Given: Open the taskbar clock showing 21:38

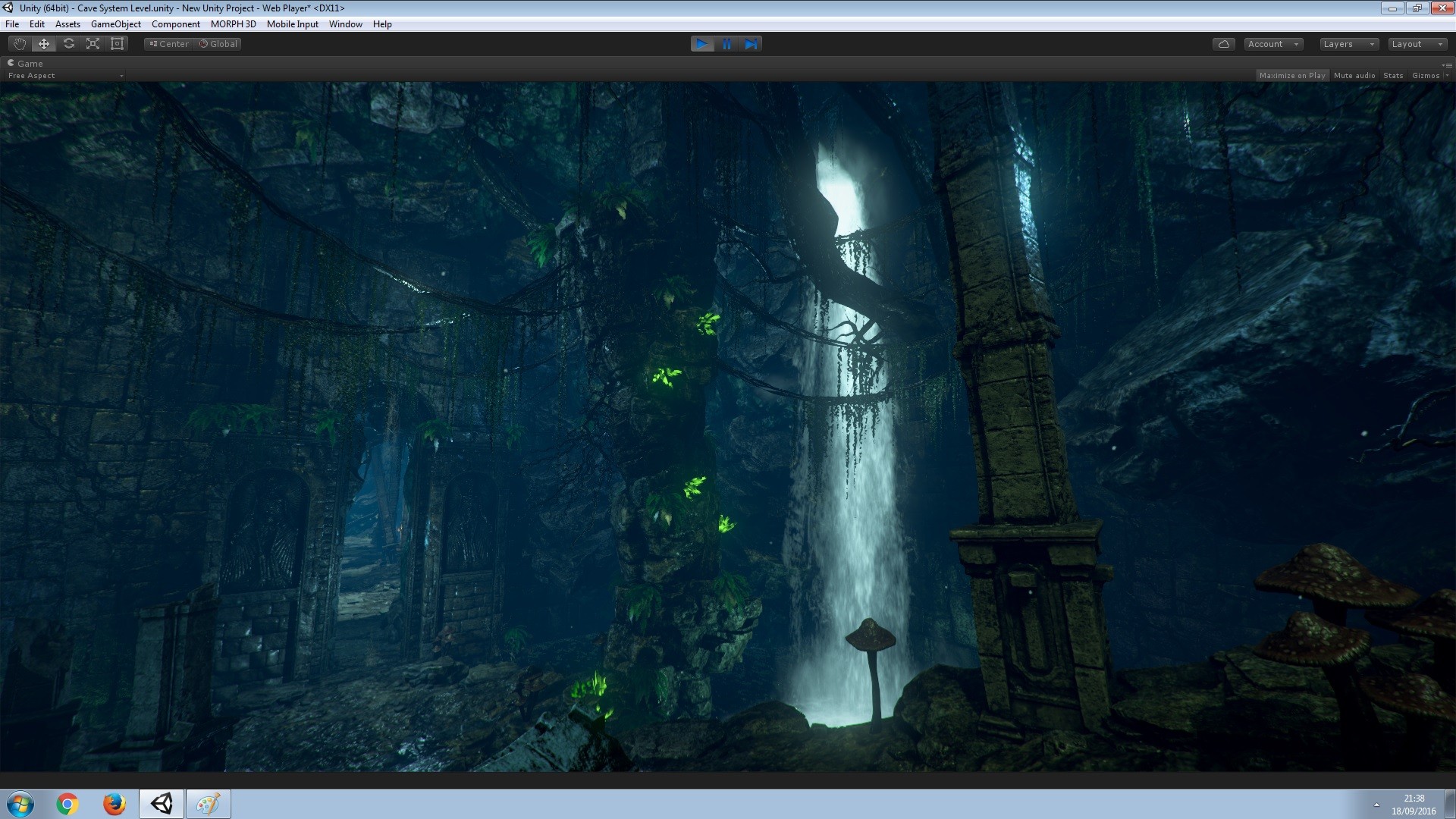Looking at the screenshot, I should (x=1414, y=805).
